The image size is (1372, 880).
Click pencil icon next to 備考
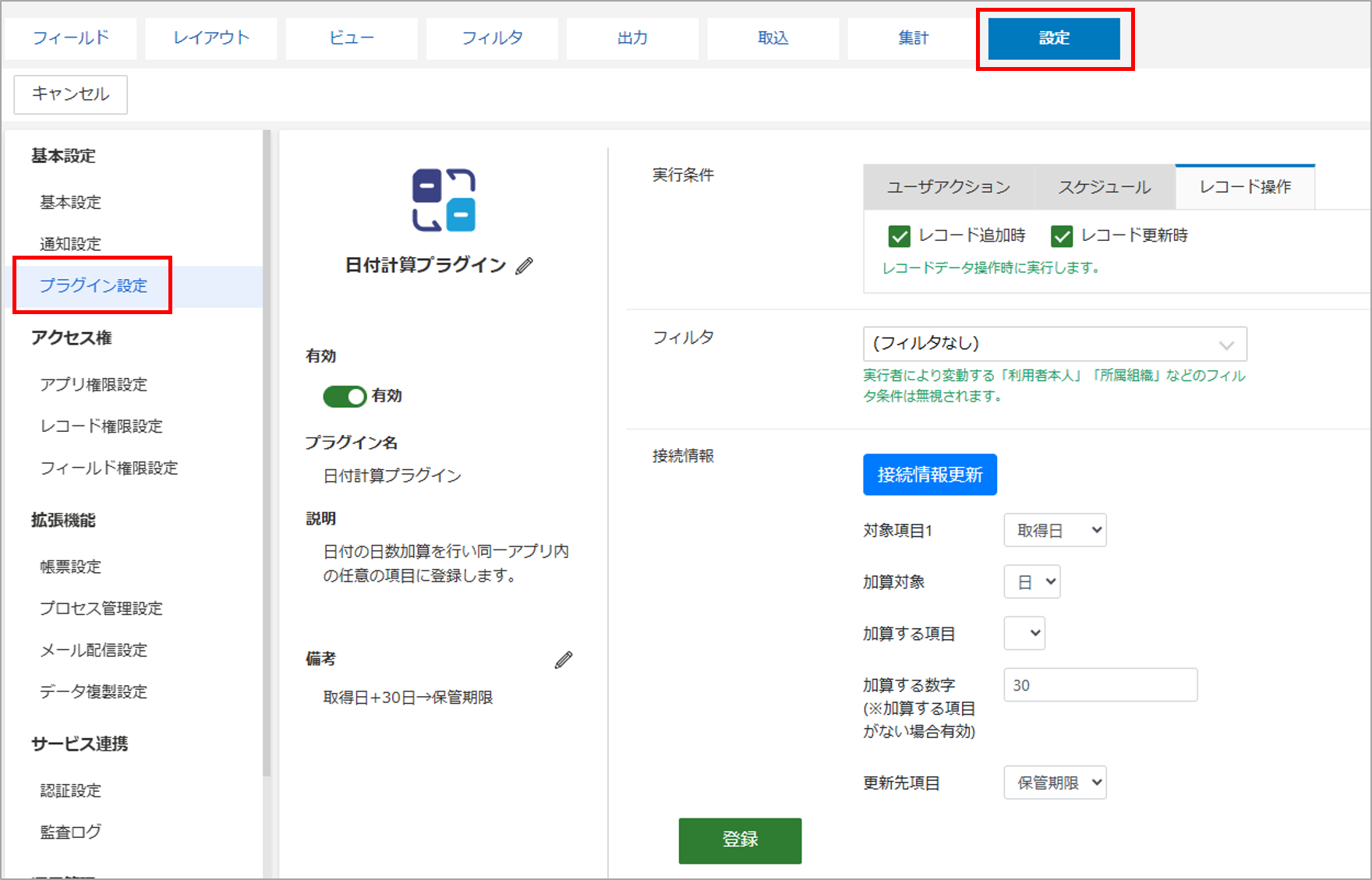click(x=564, y=660)
